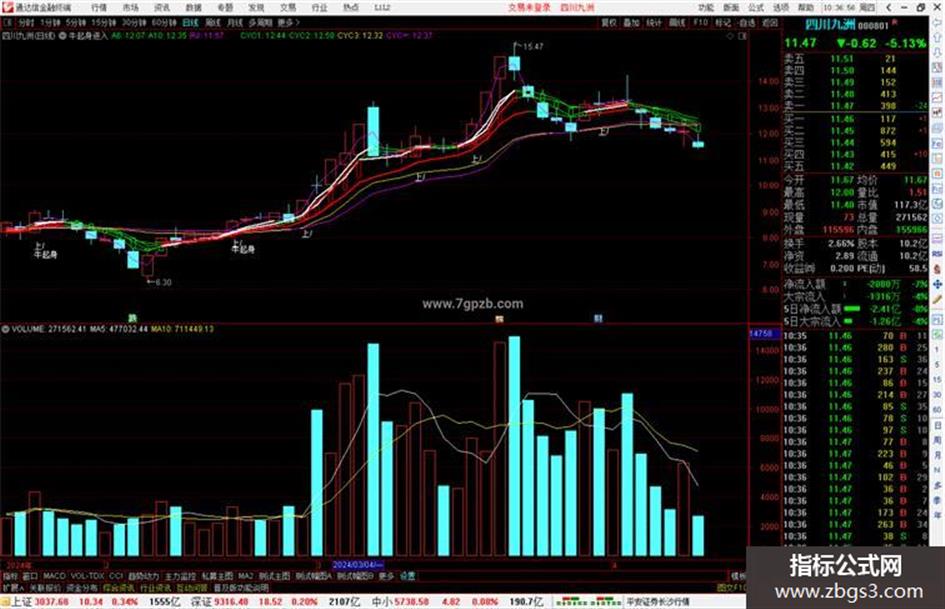Select the CCI indicator tab
The image size is (945, 609).
pyautogui.click(x=116, y=576)
